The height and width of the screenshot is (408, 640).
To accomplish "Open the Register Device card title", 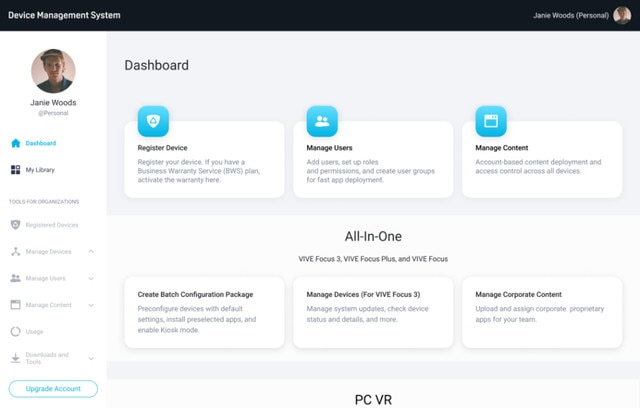I will pyautogui.click(x=162, y=148).
